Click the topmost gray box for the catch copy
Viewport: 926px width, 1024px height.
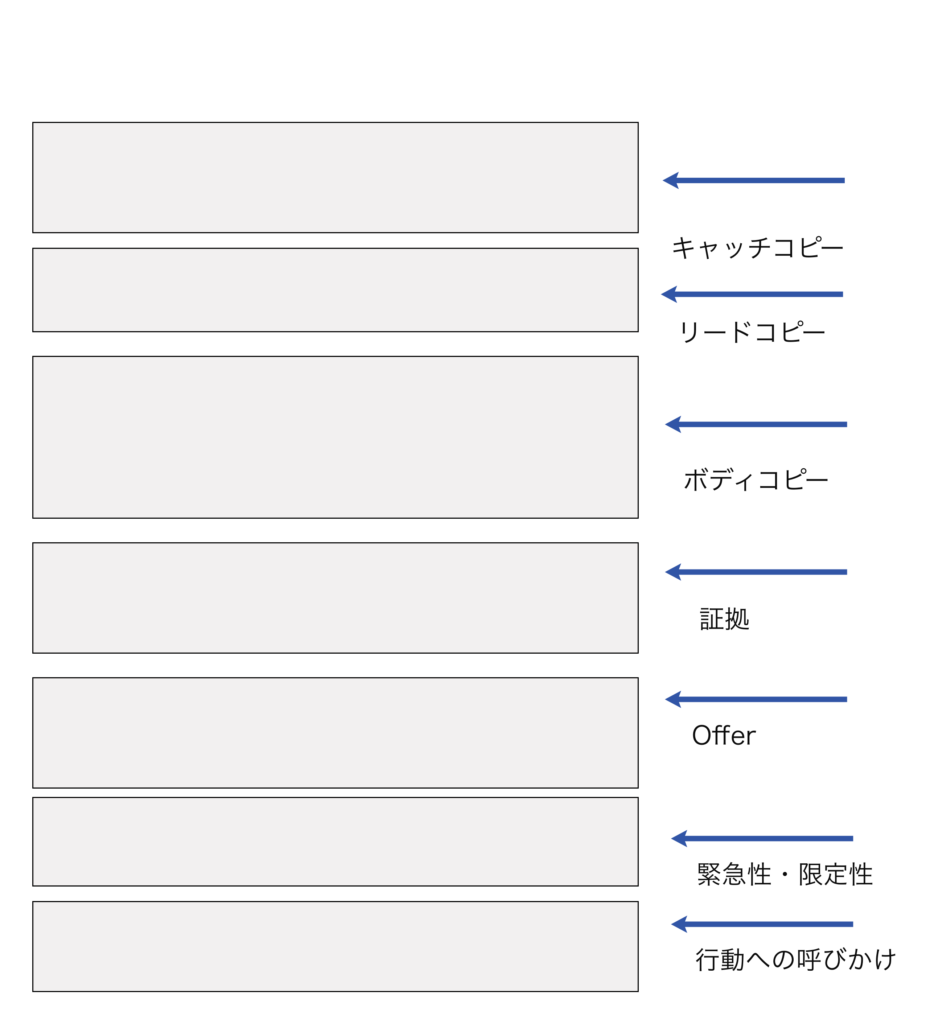point(336,178)
